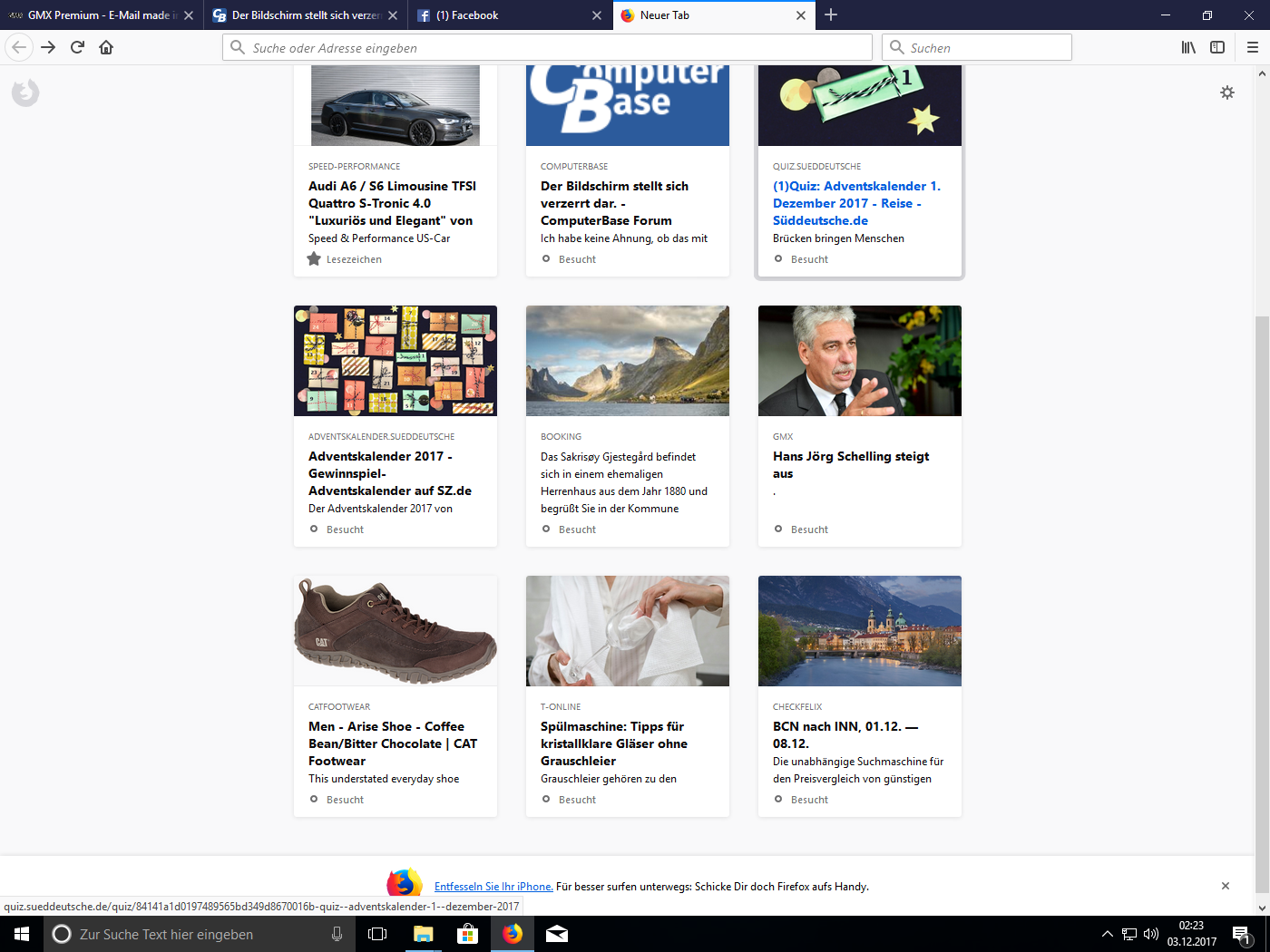Click the quiz.sueddeutsche card thumbnail image
The width and height of the screenshot is (1270, 952).
(860, 105)
